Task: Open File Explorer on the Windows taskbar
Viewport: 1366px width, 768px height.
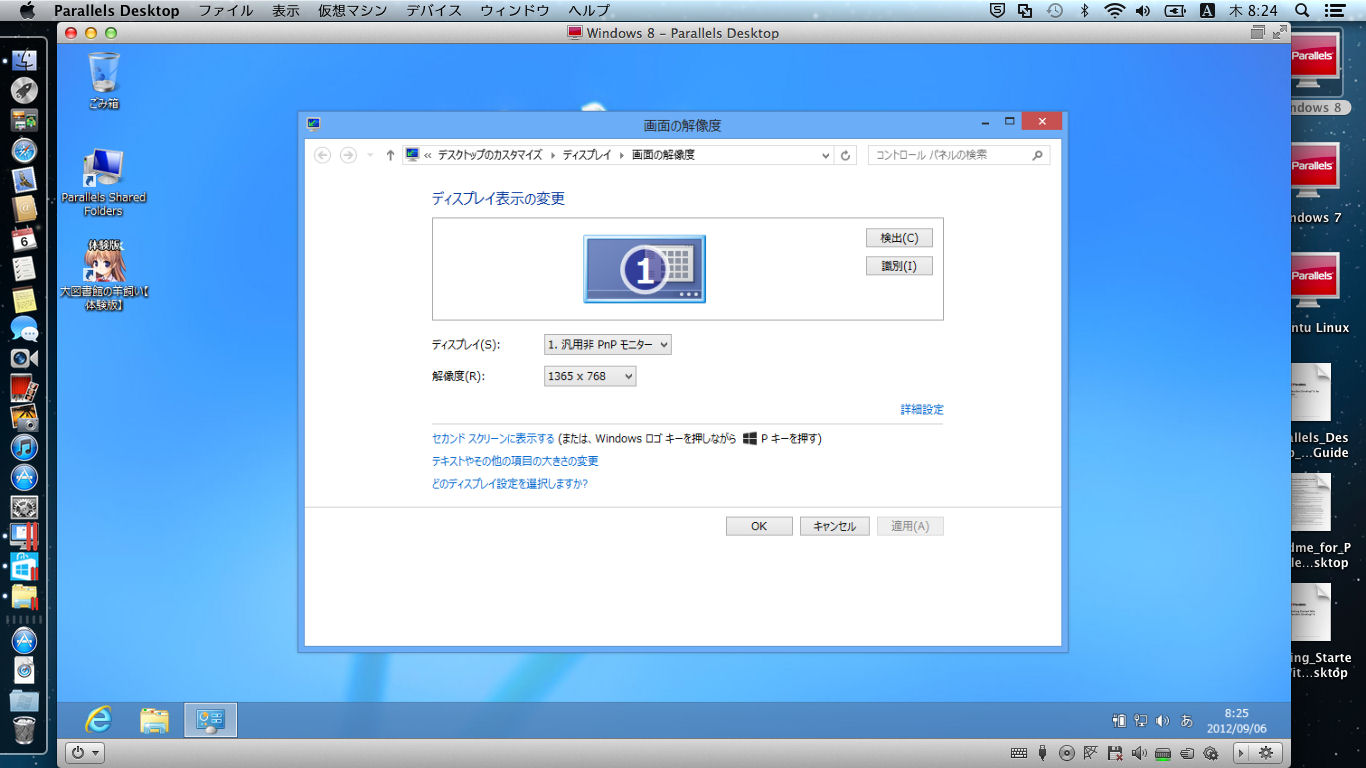Action: coord(154,720)
